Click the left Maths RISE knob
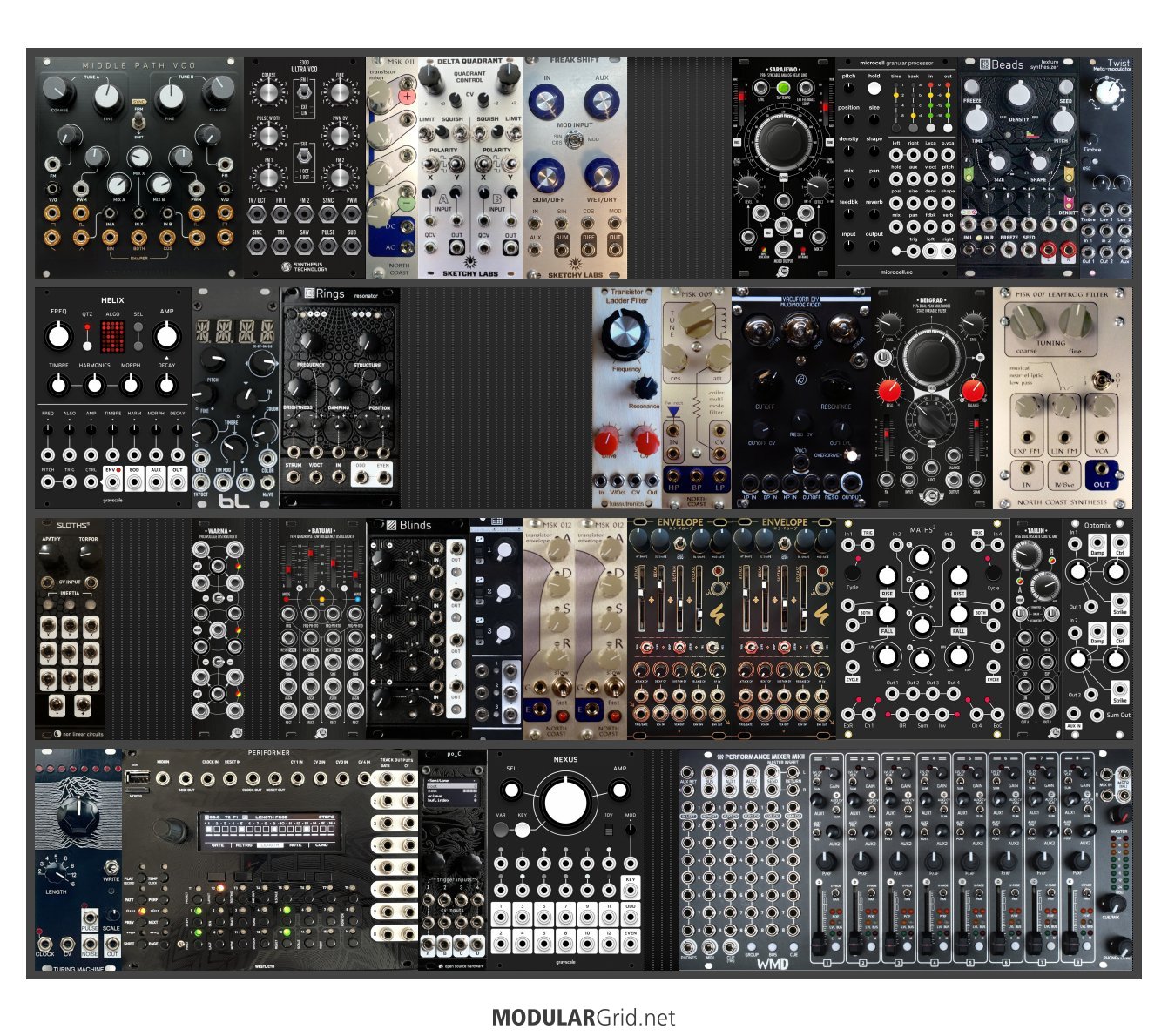 point(887,576)
